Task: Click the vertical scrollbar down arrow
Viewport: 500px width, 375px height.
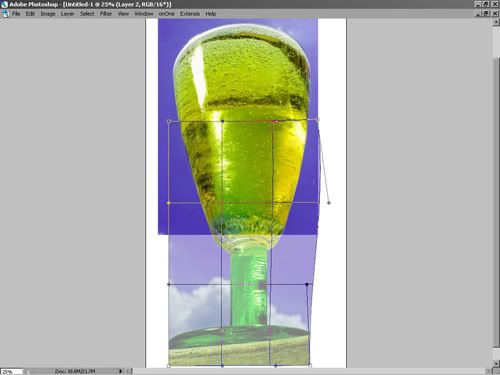Action: pyautogui.click(x=496, y=364)
